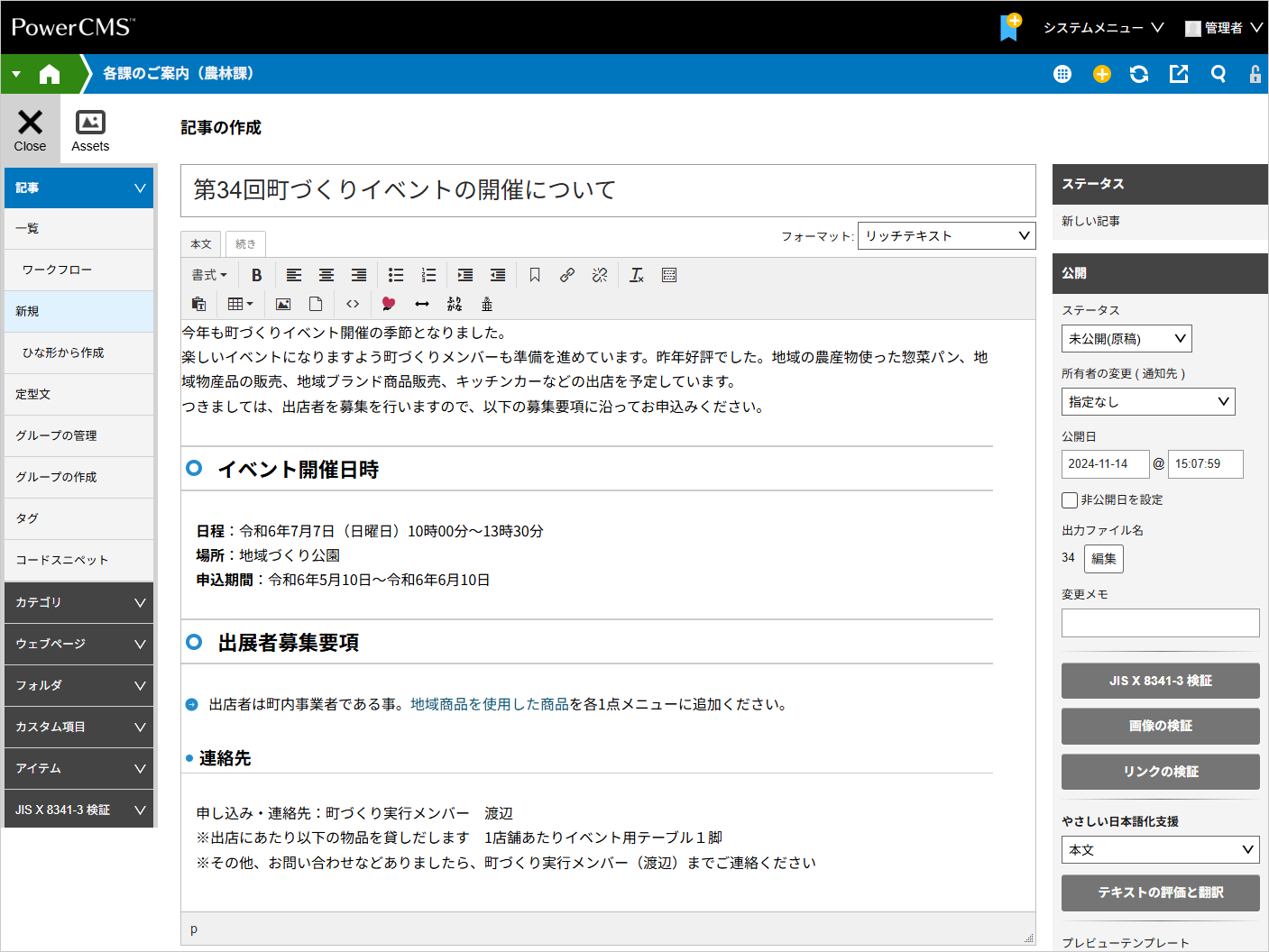Image resolution: width=1269 pixels, height=952 pixels.
Task: Add furigana with the ふりがな icon
Action: [455, 304]
